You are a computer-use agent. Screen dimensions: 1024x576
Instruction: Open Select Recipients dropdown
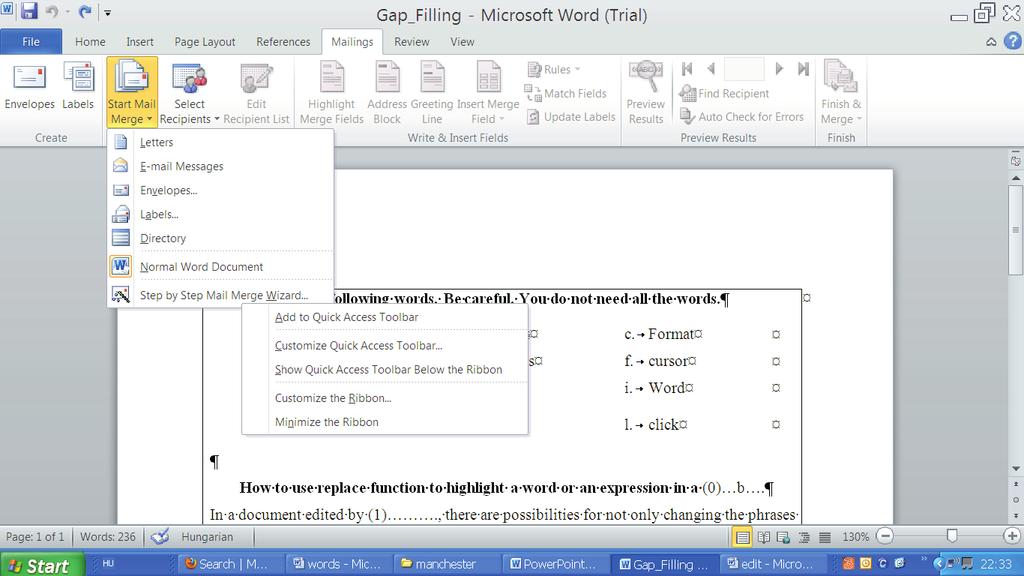(189, 93)
